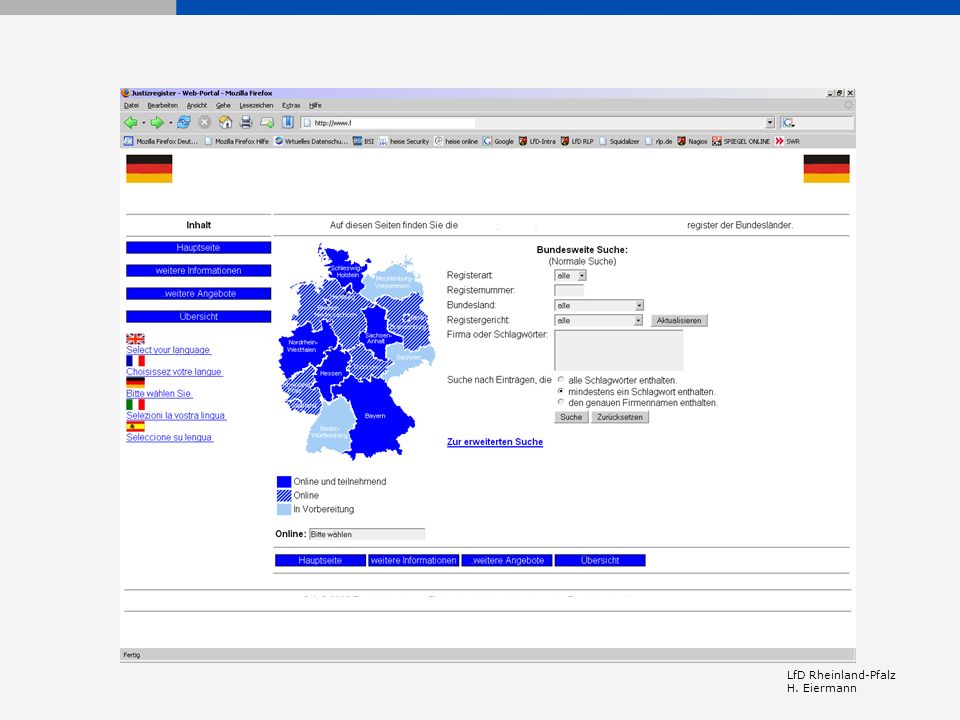Open the Gehe menu
This screenshot has height=720, width=960.
coord(223,105)
